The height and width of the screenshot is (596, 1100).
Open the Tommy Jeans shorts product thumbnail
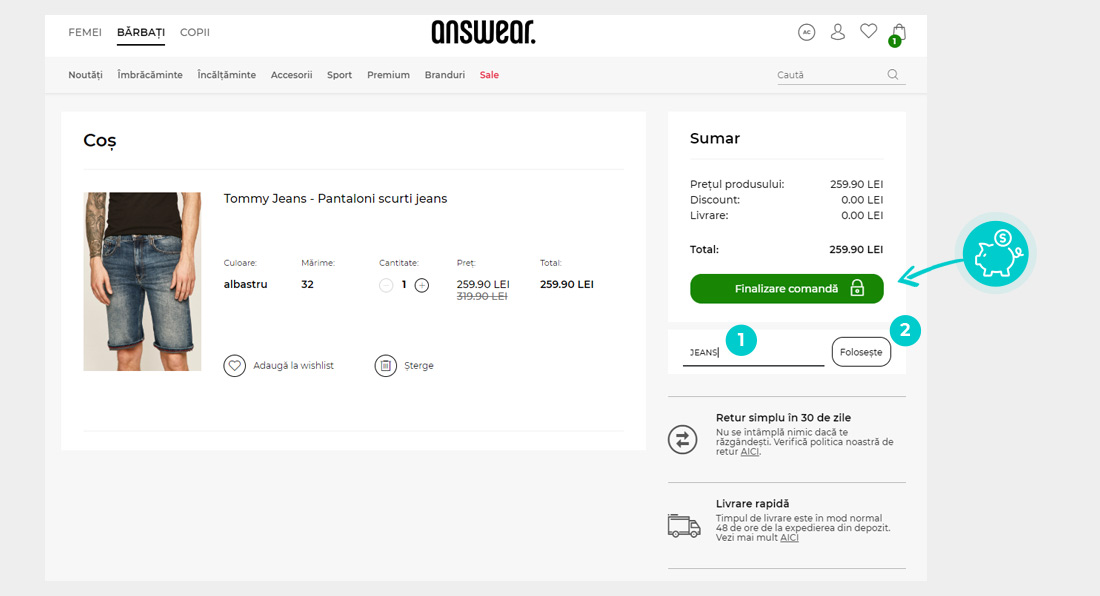(x=142, y=281)
